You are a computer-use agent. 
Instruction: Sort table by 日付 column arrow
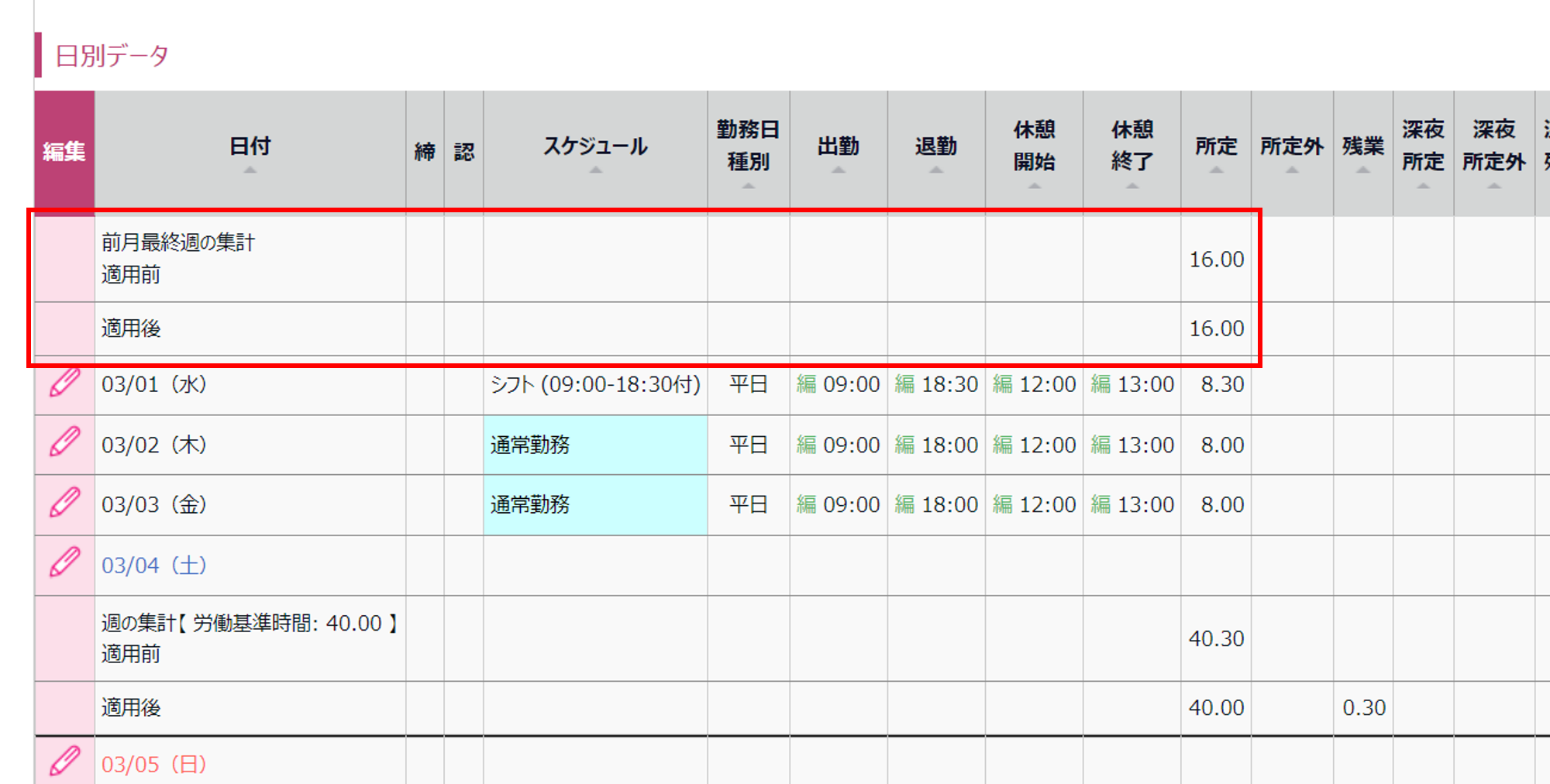(250, 170)
